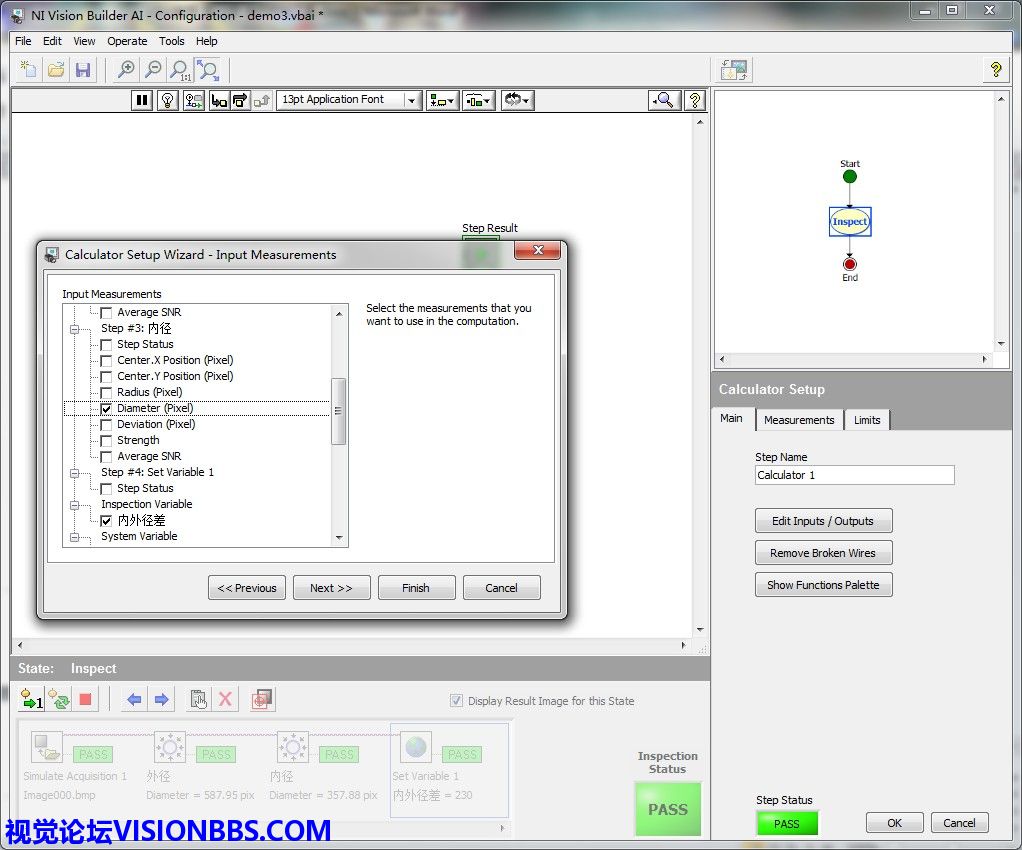Click the Show Functions Palette button
Screen dimensions: 1022x850
[823, 585]
